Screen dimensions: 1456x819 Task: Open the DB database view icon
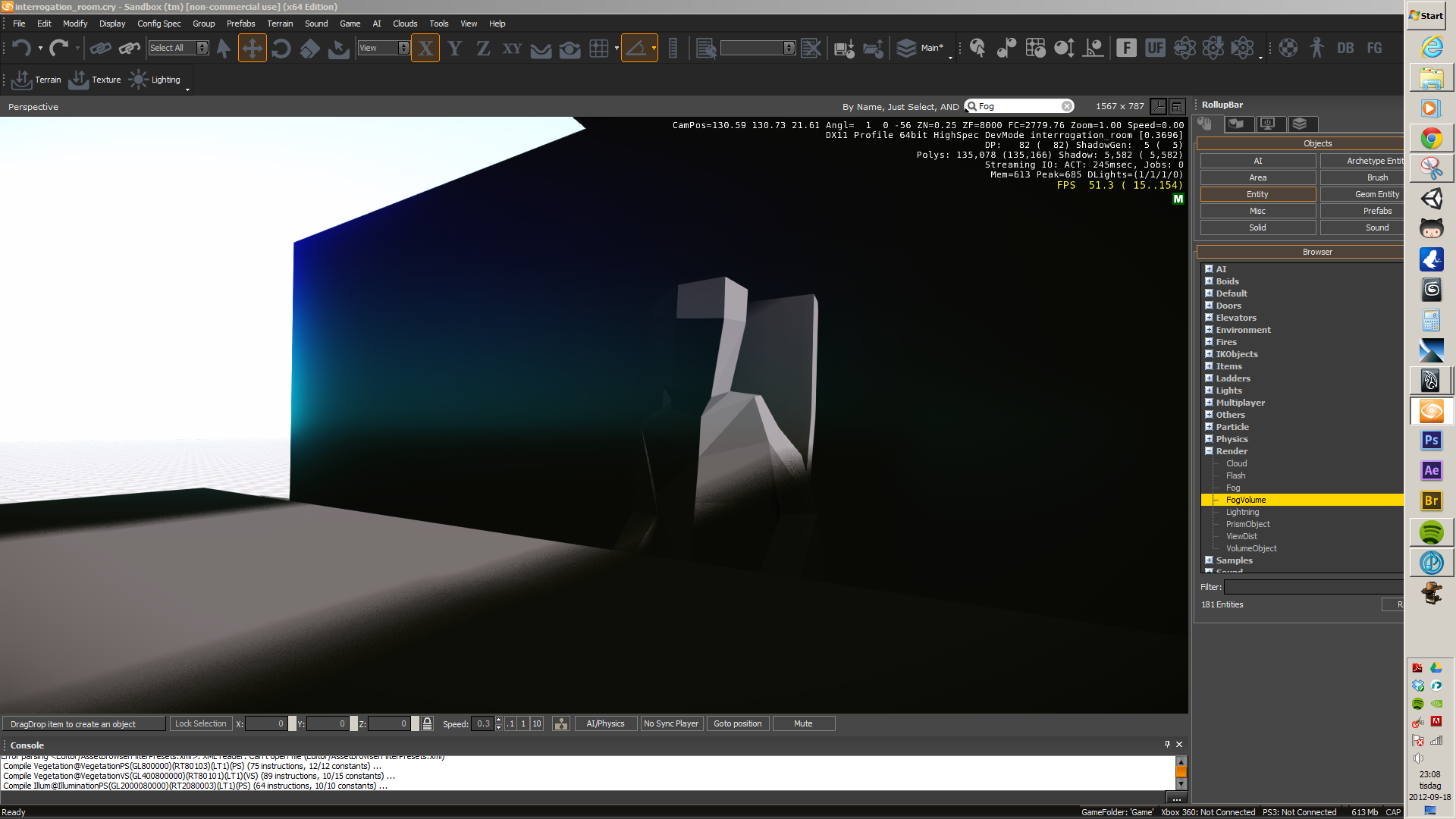(x=1345, y=49)
